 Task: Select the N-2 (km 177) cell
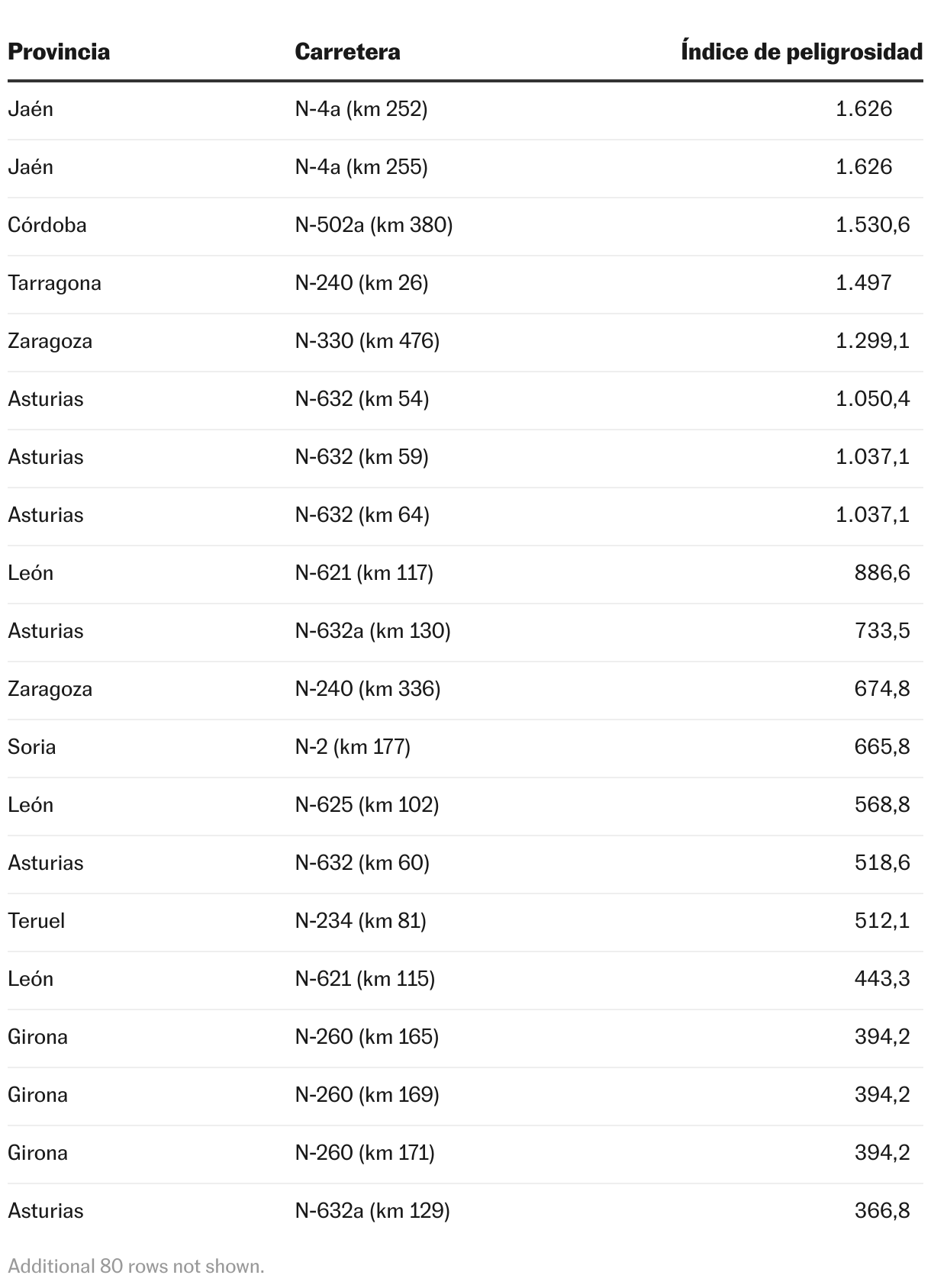353,747
